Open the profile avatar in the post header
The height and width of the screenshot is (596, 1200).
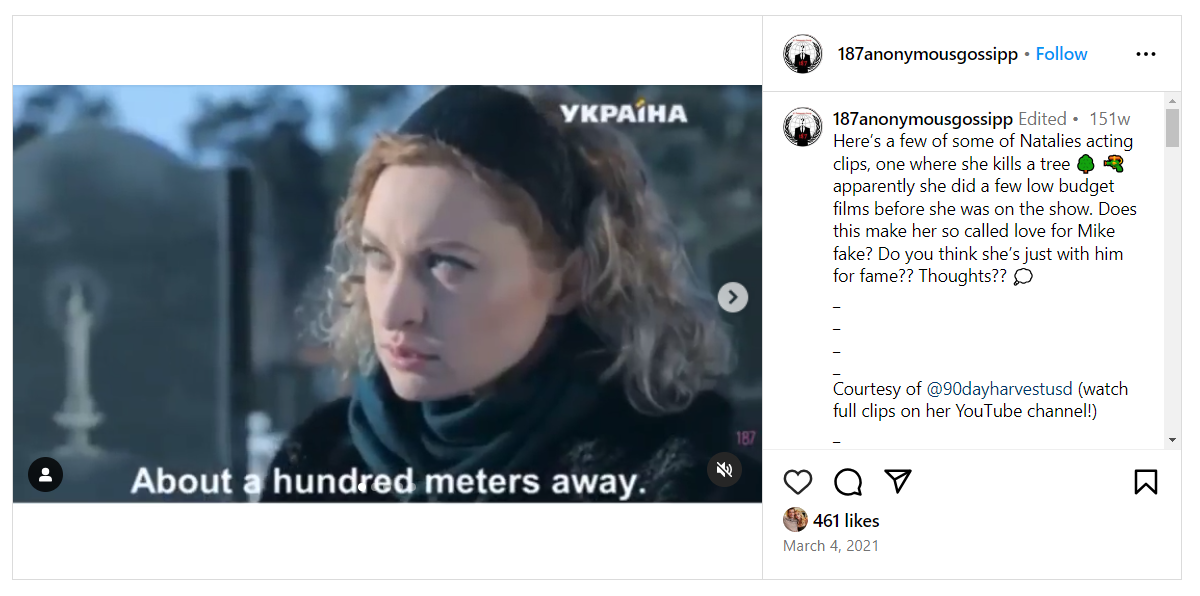click(802, 54)
